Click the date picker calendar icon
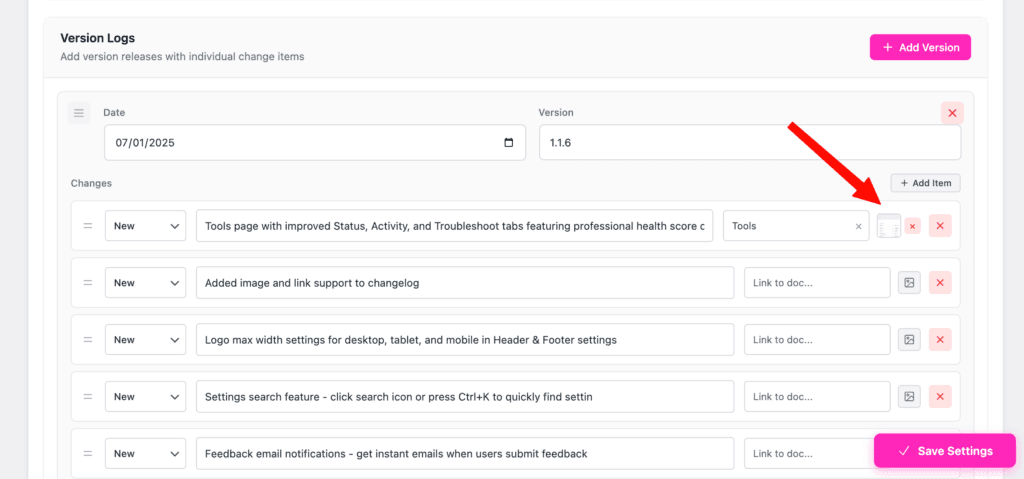This screenshot has height=479, width=1024. point(509,143)
